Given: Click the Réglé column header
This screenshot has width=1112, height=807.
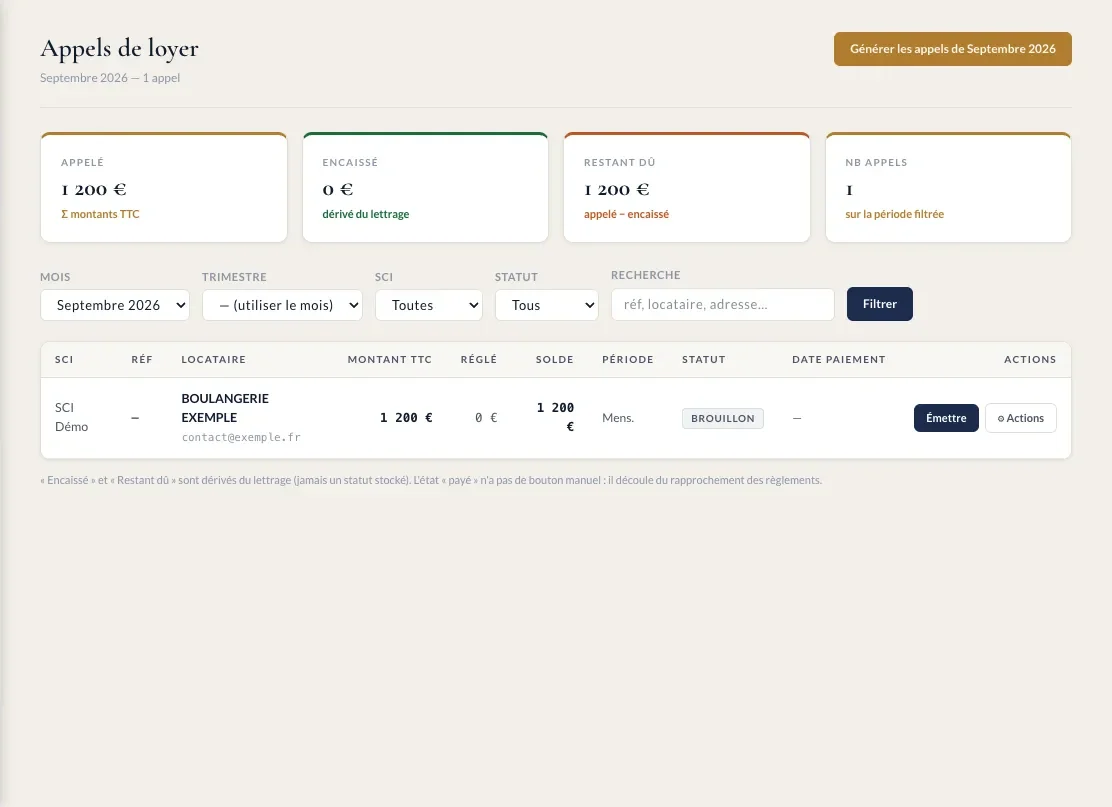Looking at the screenshot, I should pyautogui.click(x=479, y=360).
